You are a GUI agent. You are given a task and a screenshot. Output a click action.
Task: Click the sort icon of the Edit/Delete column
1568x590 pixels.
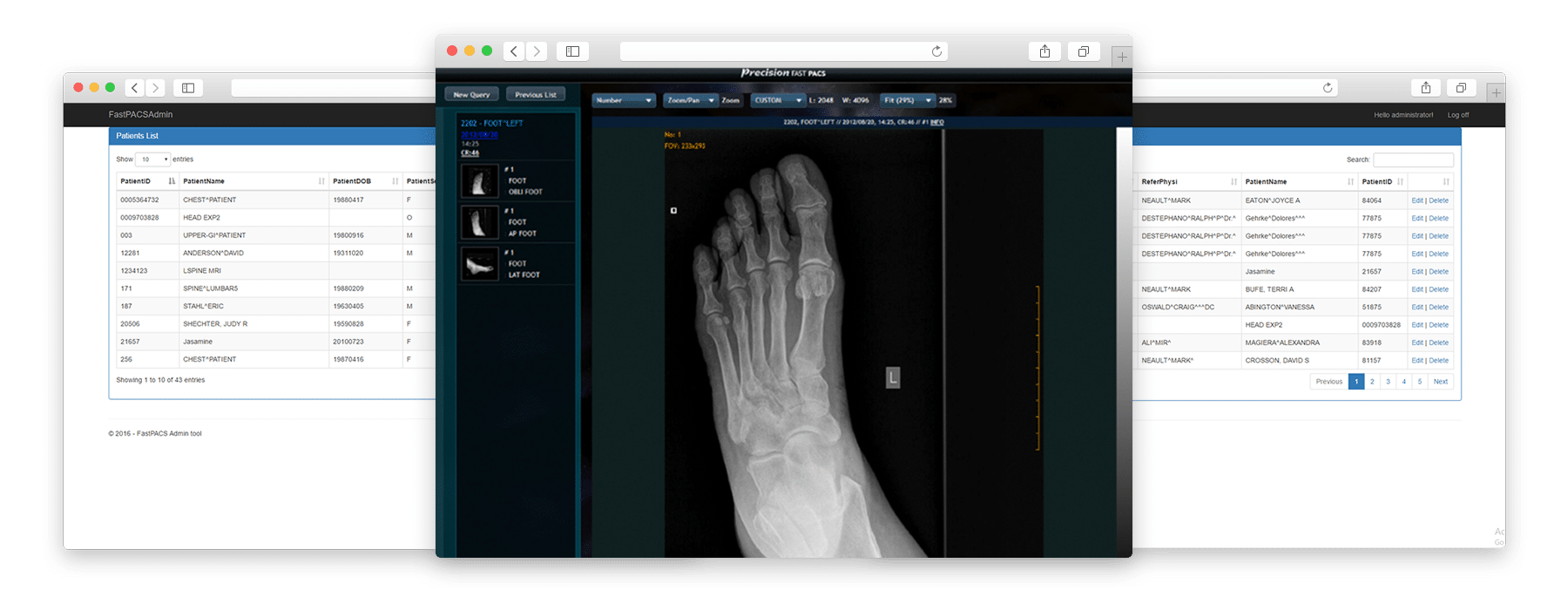click(1446, 181)
